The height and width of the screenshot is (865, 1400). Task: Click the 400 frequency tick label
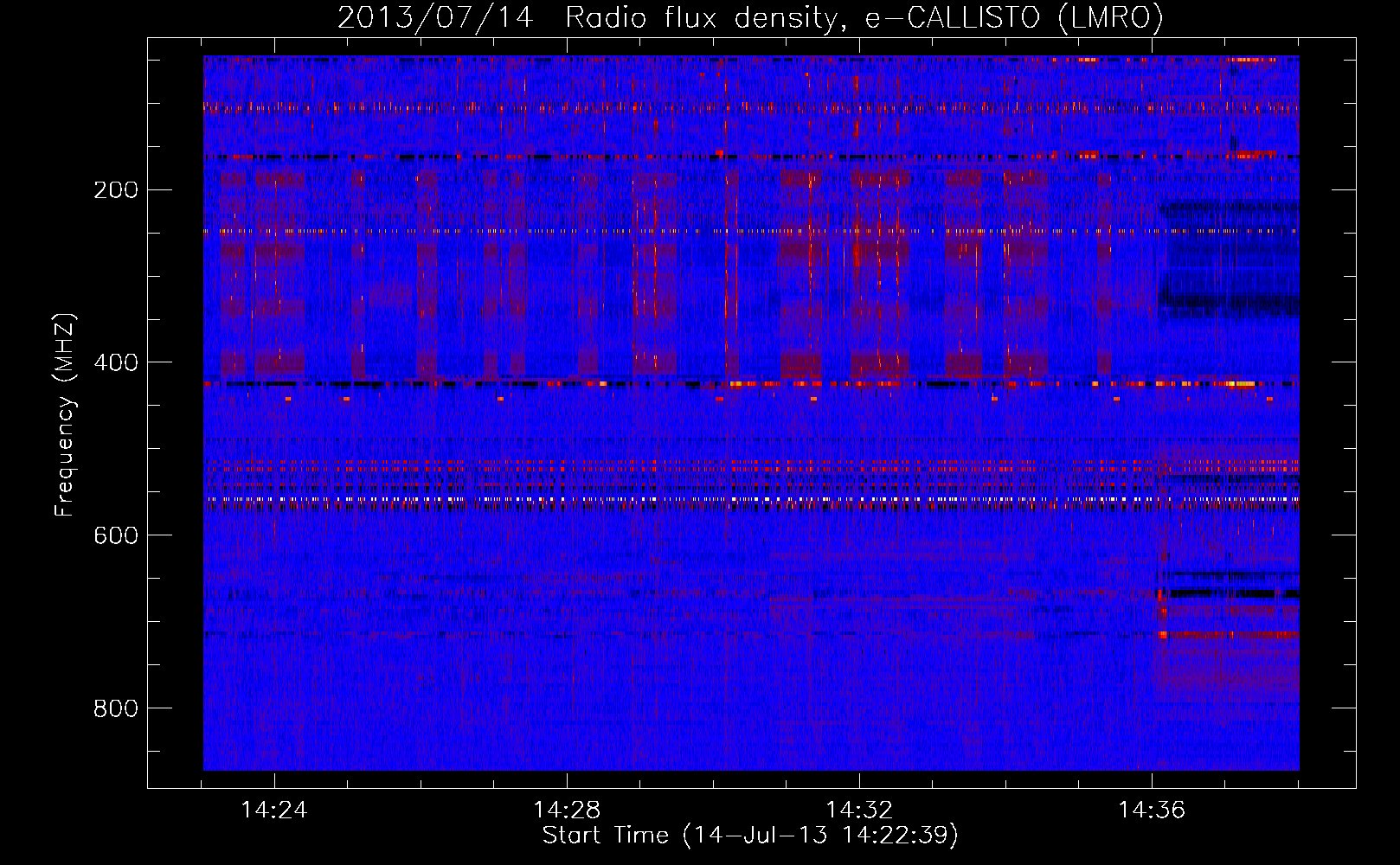point(116,363)
